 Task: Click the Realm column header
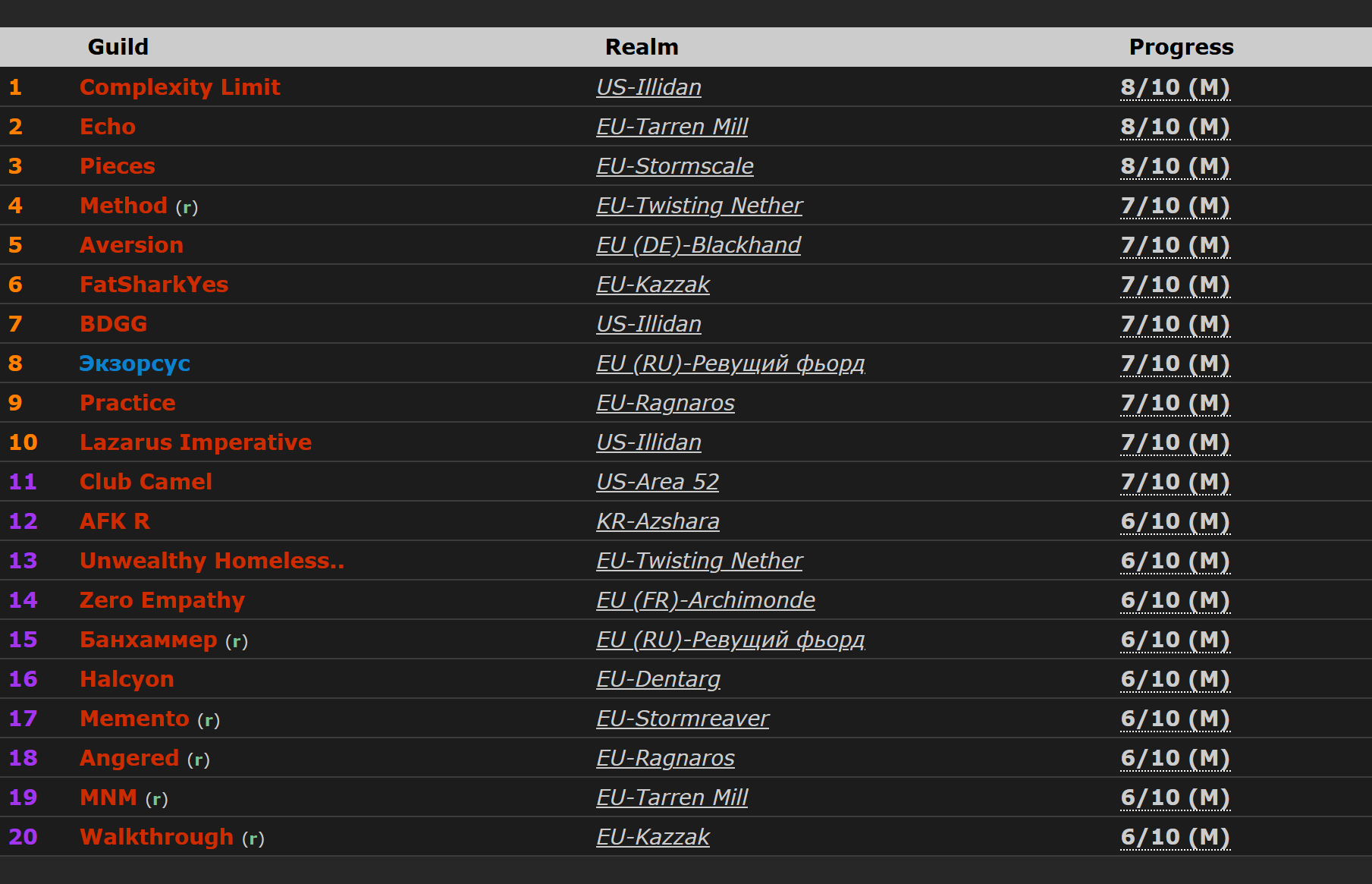point(642,47)
